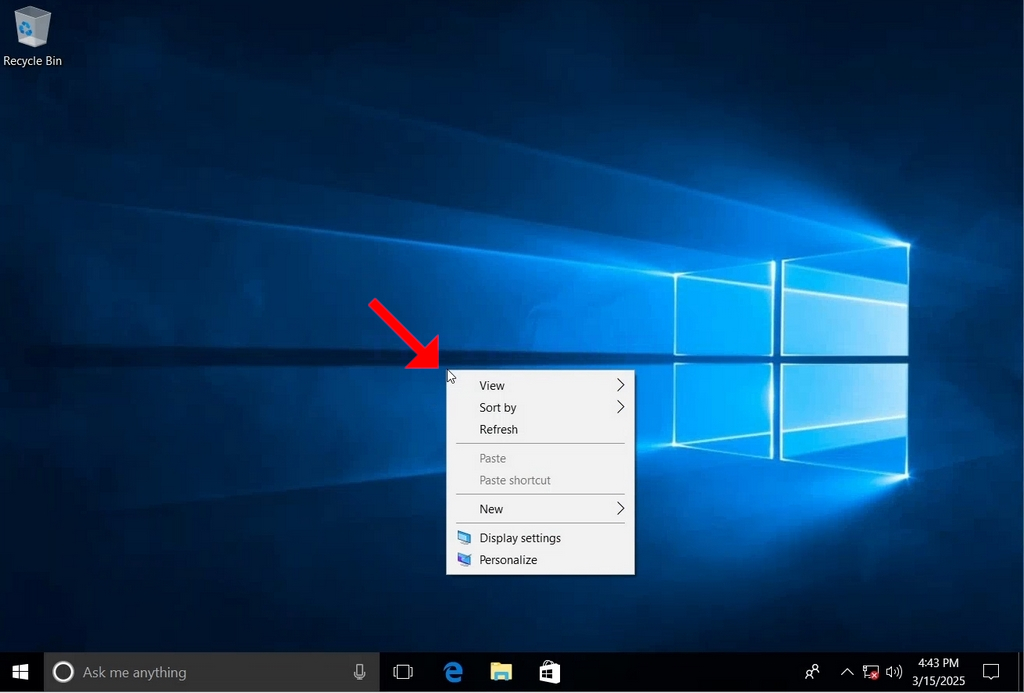Choose Sort by in the context menu
Screen dimensions: 1024x693
(x=540, y=408)
